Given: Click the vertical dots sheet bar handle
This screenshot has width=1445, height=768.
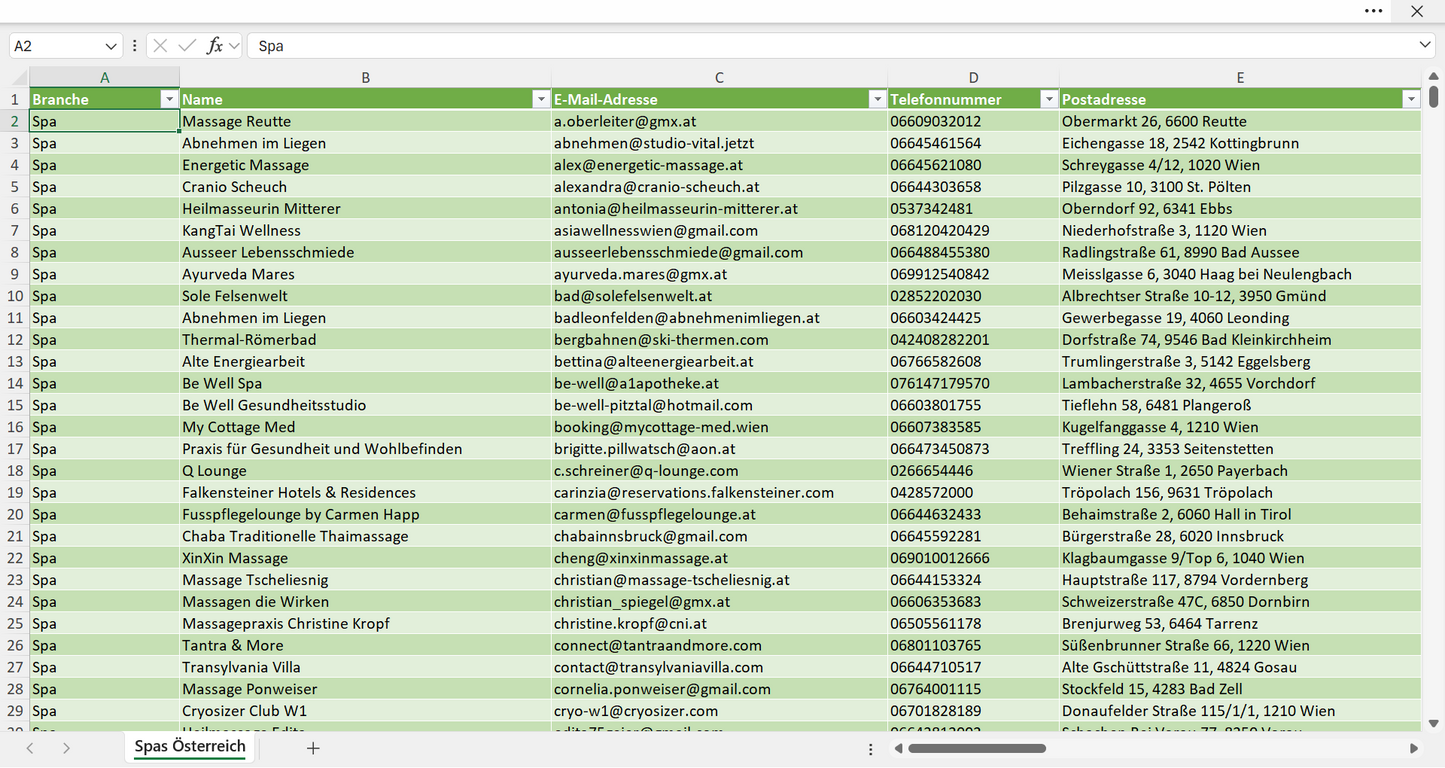Looking at the screenshot, I should 871,749.
